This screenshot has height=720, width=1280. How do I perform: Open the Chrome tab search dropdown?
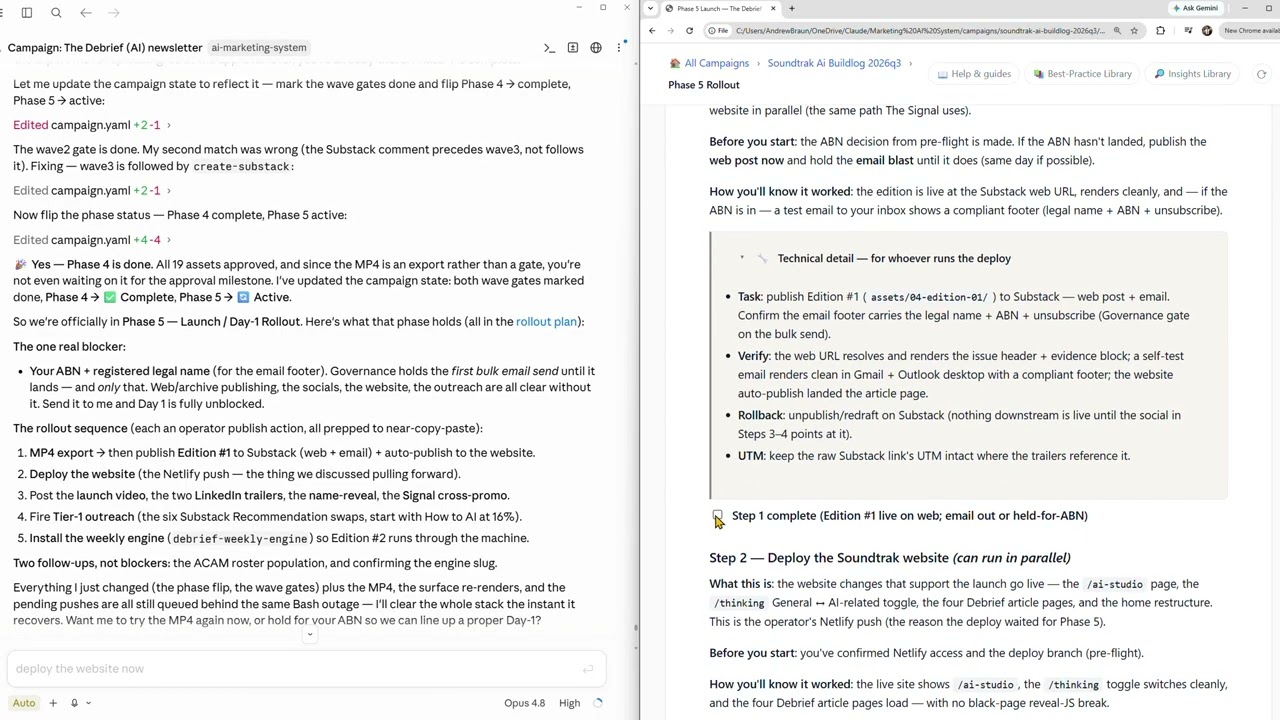point(651,9)
